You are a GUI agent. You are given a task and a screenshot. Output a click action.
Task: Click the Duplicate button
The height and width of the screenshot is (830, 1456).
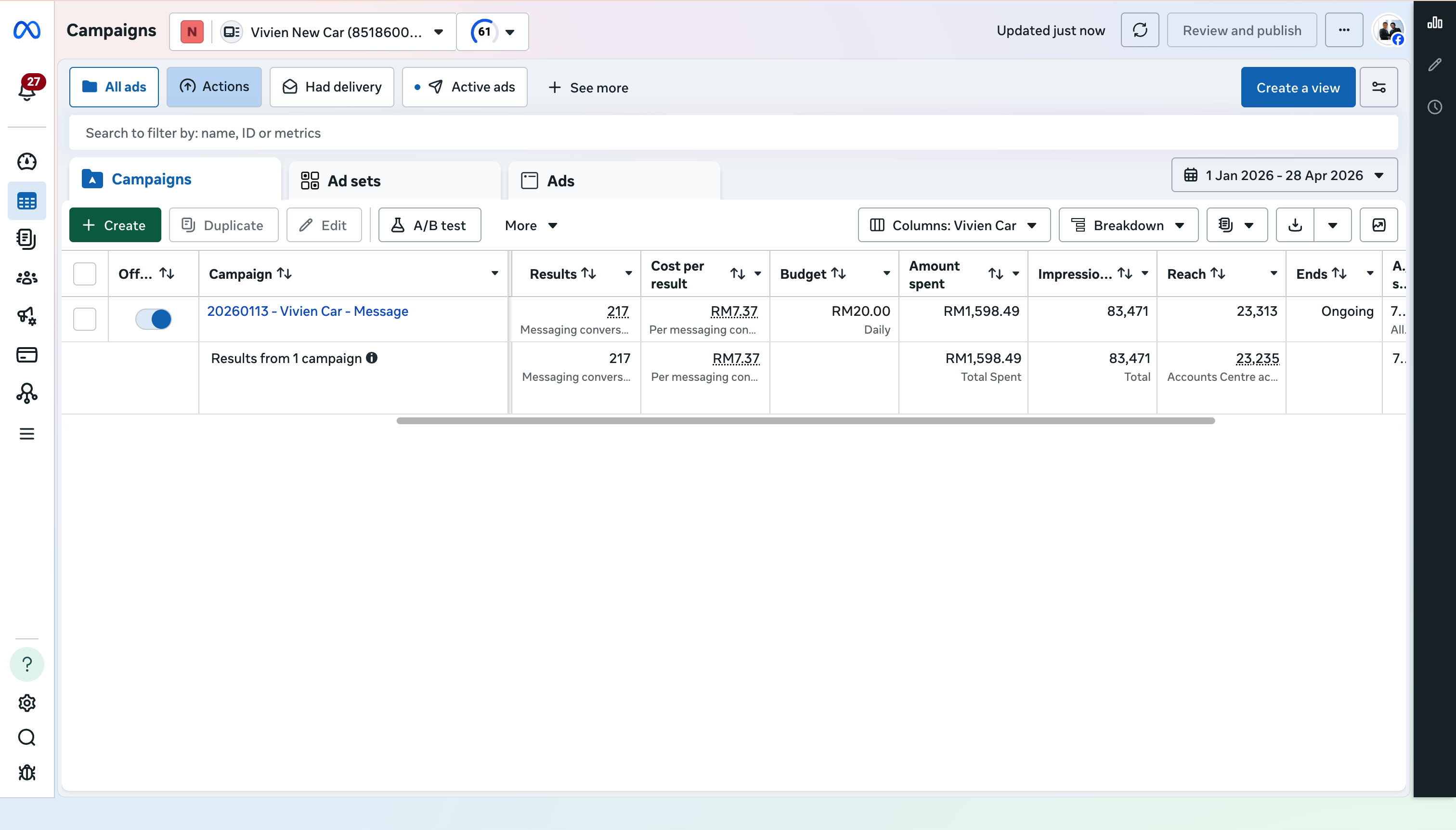tap(223, 225)
